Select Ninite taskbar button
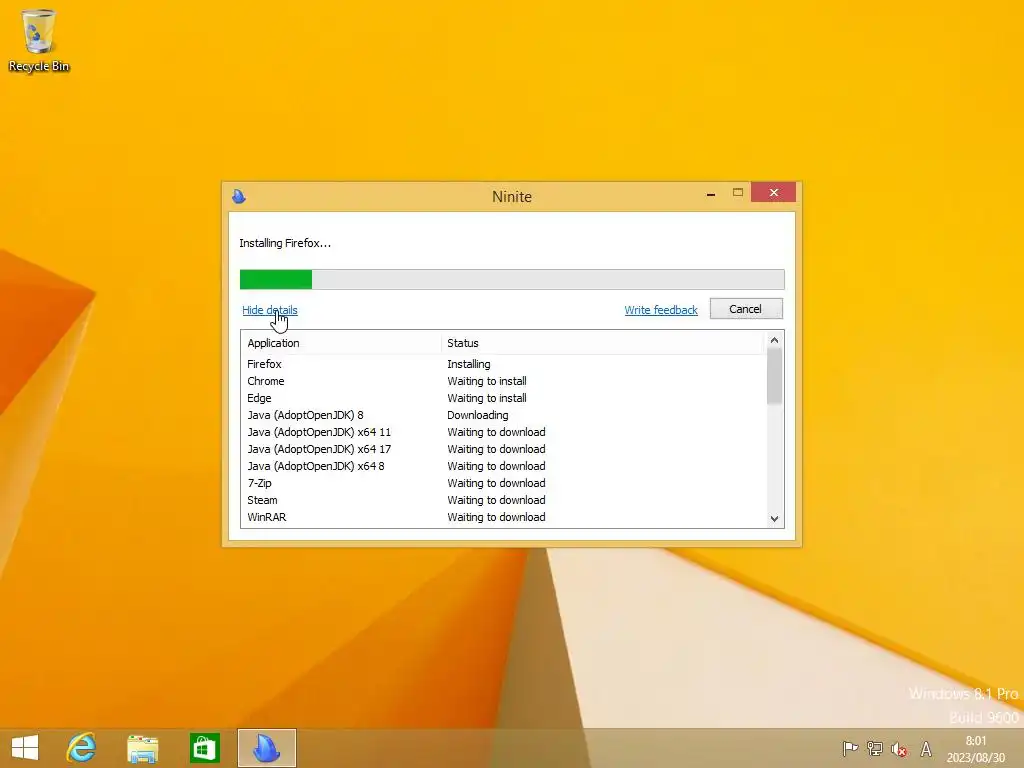Image resolution: width=1024 pixels, height=768 pixels. (266, 748)
